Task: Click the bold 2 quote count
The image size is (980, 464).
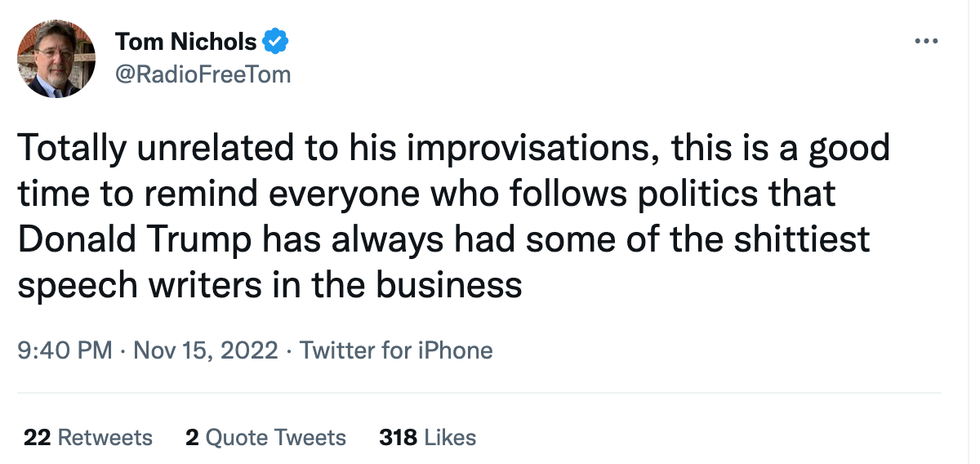Action: (x=191, y=437)
